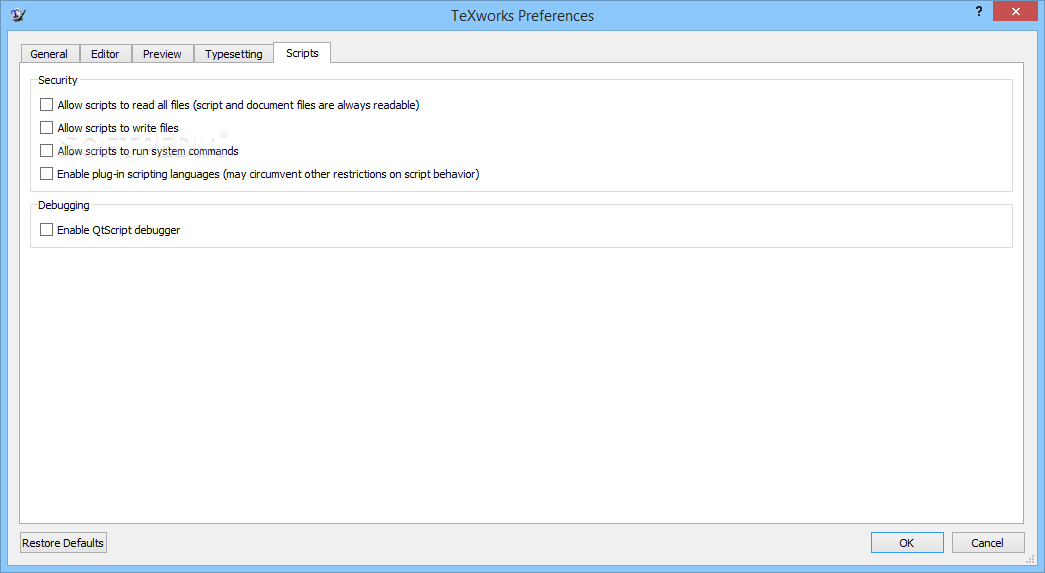Click the Restore Defaults button

[63, 543]
